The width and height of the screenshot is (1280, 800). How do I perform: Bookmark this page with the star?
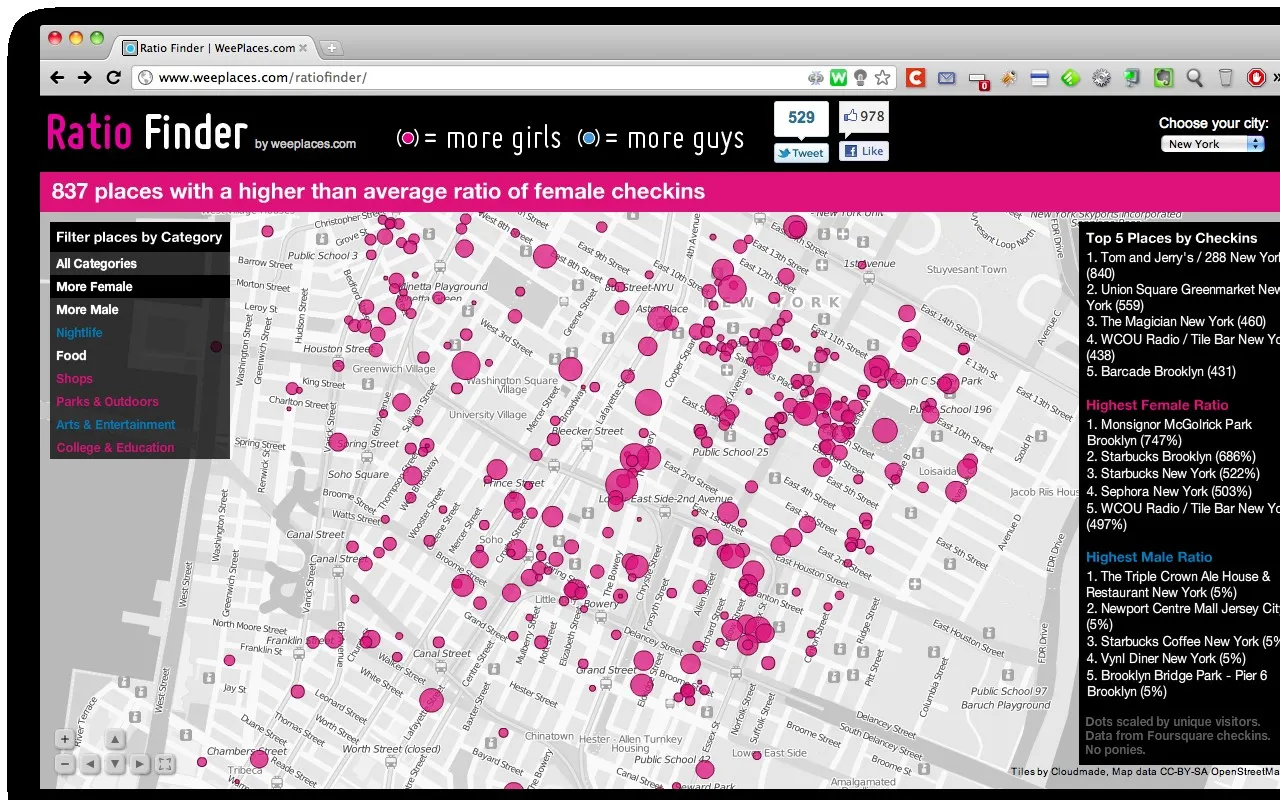(x=882, y=77)
